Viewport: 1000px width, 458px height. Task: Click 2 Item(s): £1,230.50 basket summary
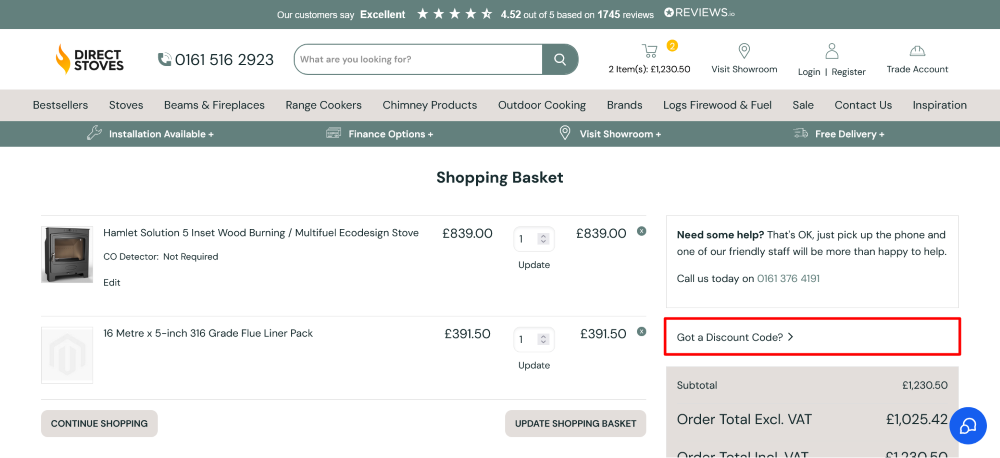pyautogui.click(x=649, y=70)
